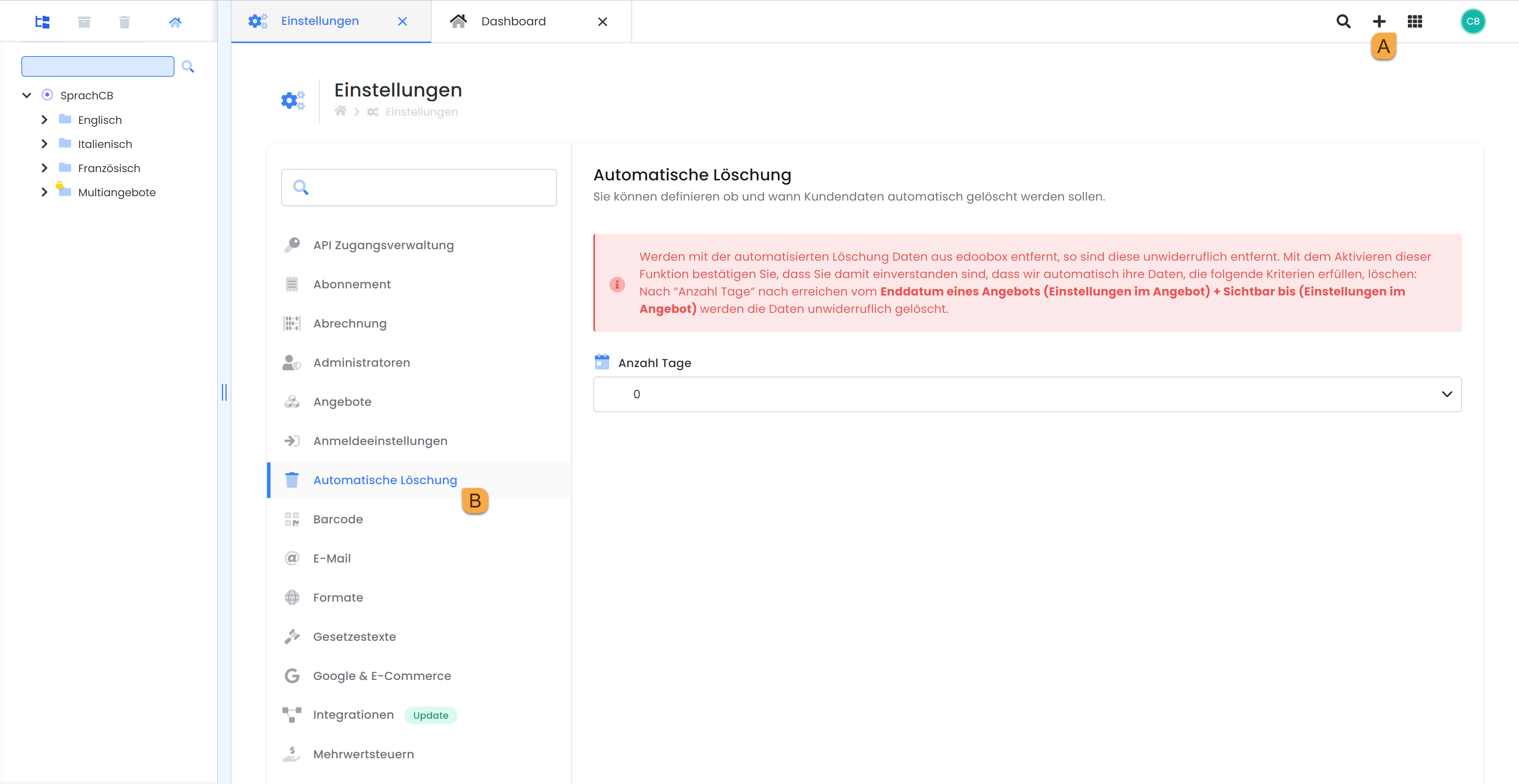Open the archive box icon in sidebar
Viewport: 1519px width, 784px height.
pyautogui.click(x=84, y=22)
